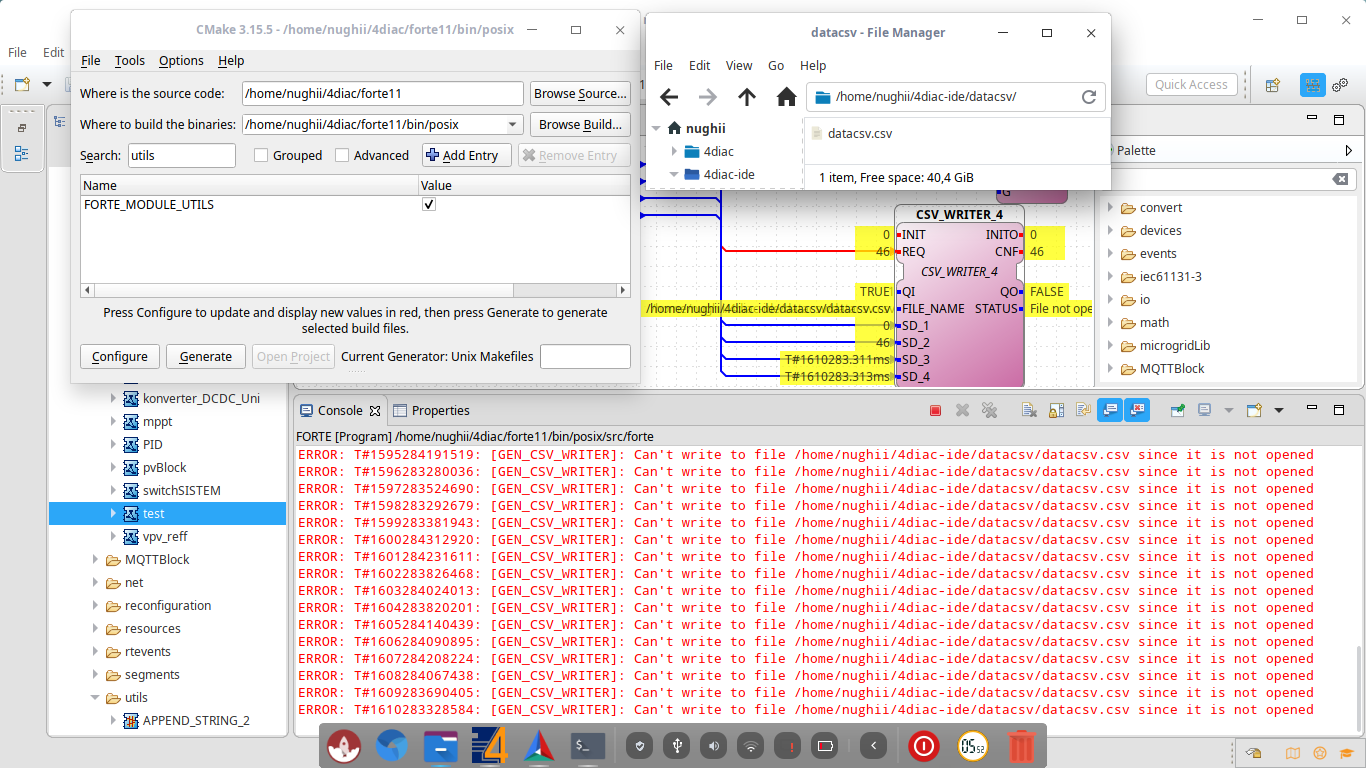The width and height of the screenshot is (1366, 768).
Task: Navigate to parent folder with up arrow
Action: click(747, 97)
